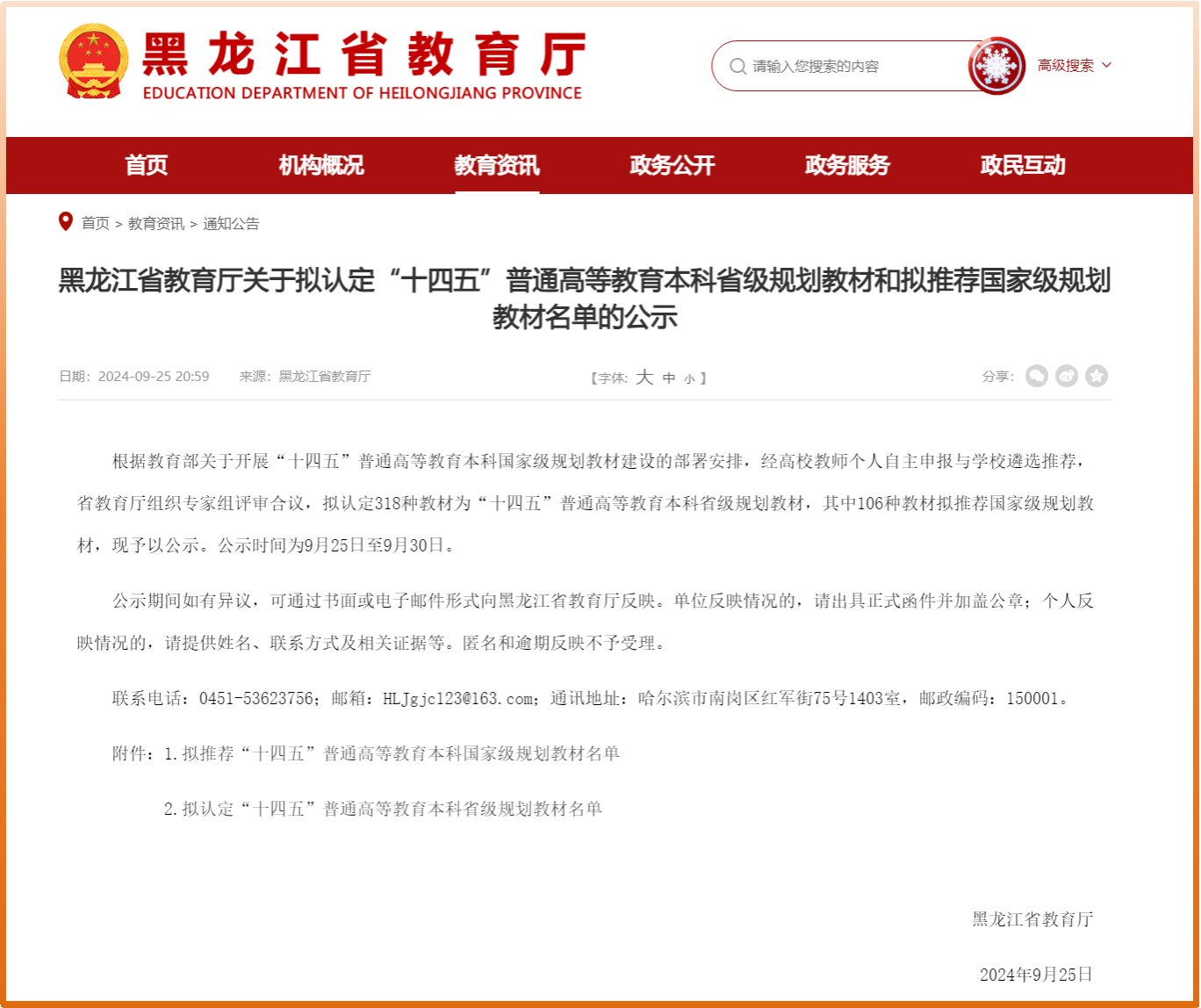
Task: Open the 首页 navigation tab
Action: tap(146, 165)
